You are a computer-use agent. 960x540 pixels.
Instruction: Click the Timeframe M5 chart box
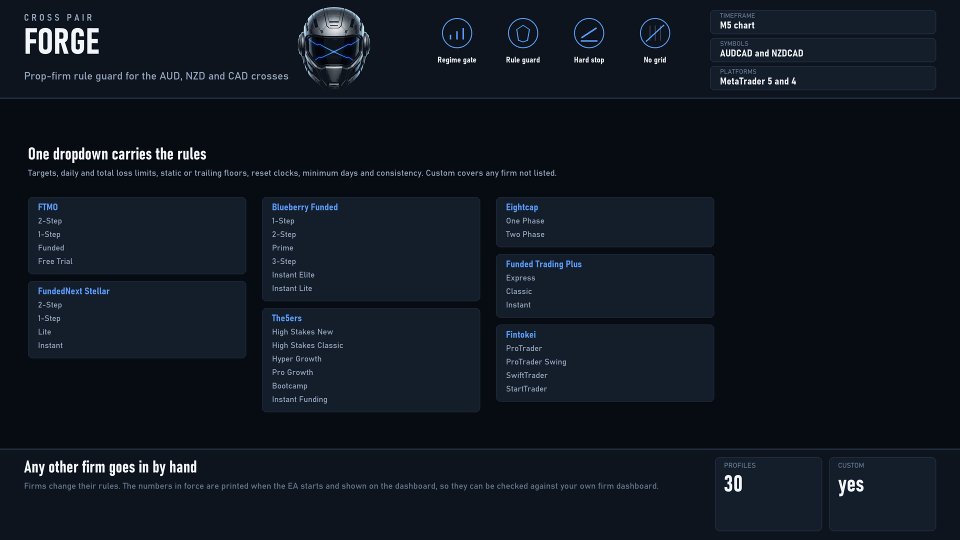[823, 22]
